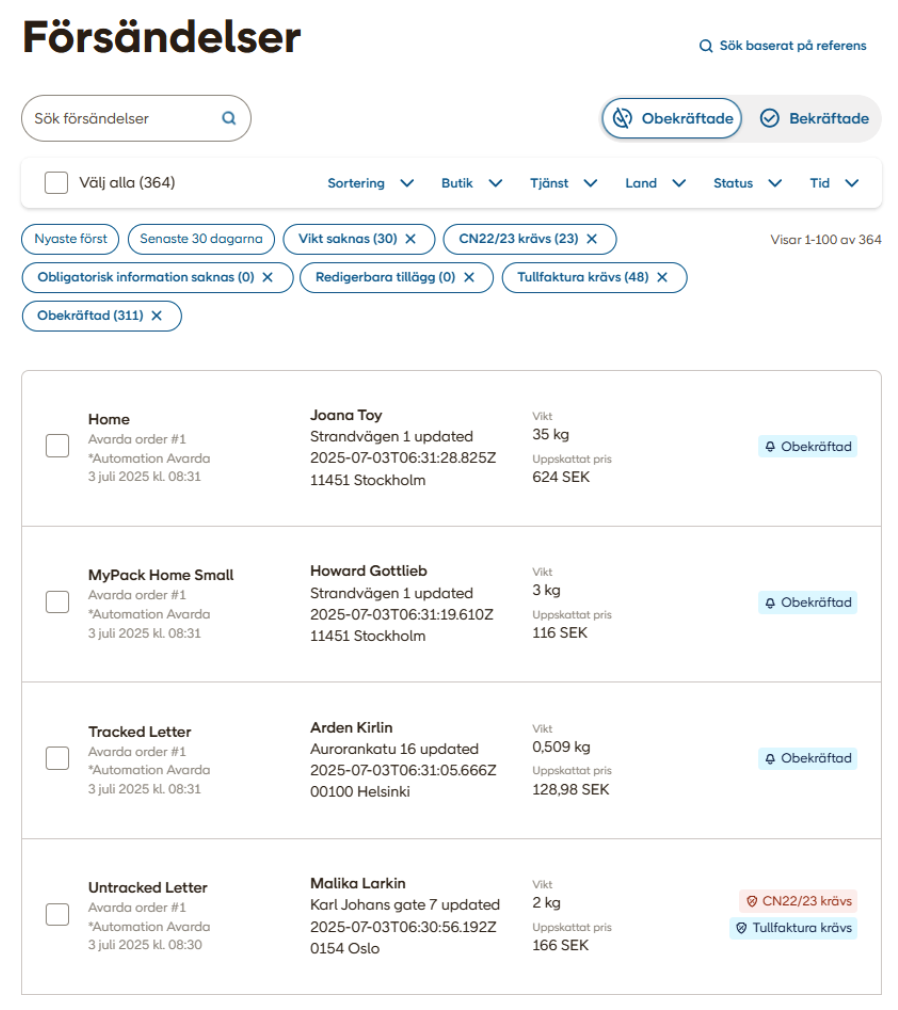
Task: Open the Untracked Letter shipment
Action: coord(148,888)
